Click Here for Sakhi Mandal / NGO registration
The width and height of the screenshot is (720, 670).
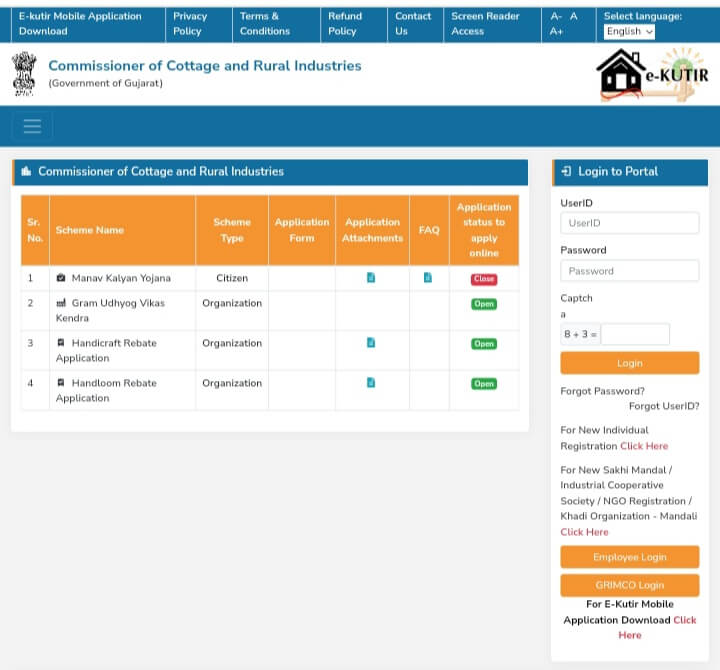click(x=584, y=532)
